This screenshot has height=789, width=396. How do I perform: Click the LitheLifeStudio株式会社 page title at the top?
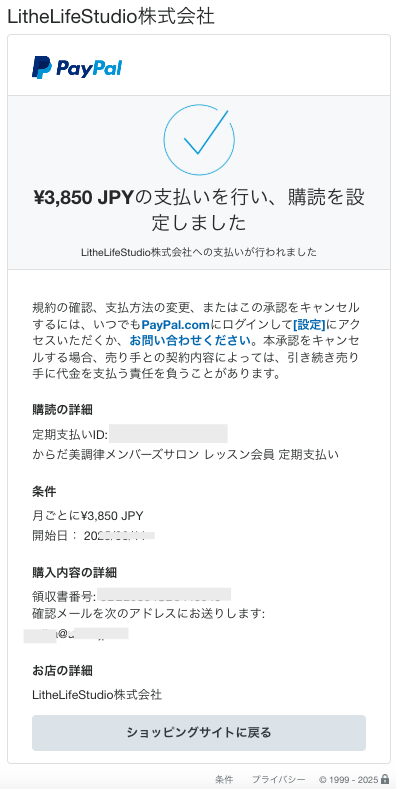pos(111,17)
